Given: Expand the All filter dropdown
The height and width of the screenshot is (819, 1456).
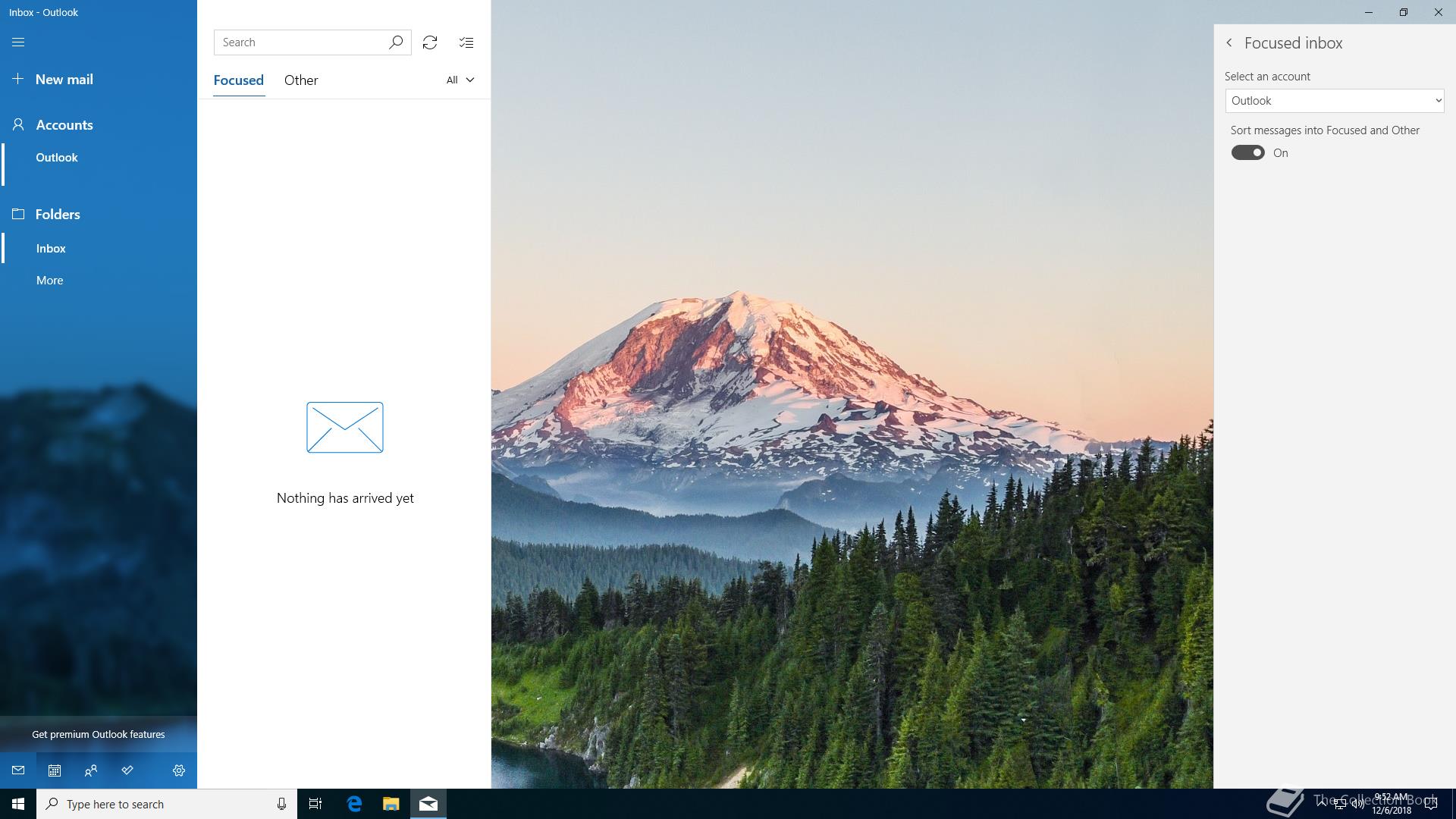Looking at the screenshot, I should tap(460, 80).
